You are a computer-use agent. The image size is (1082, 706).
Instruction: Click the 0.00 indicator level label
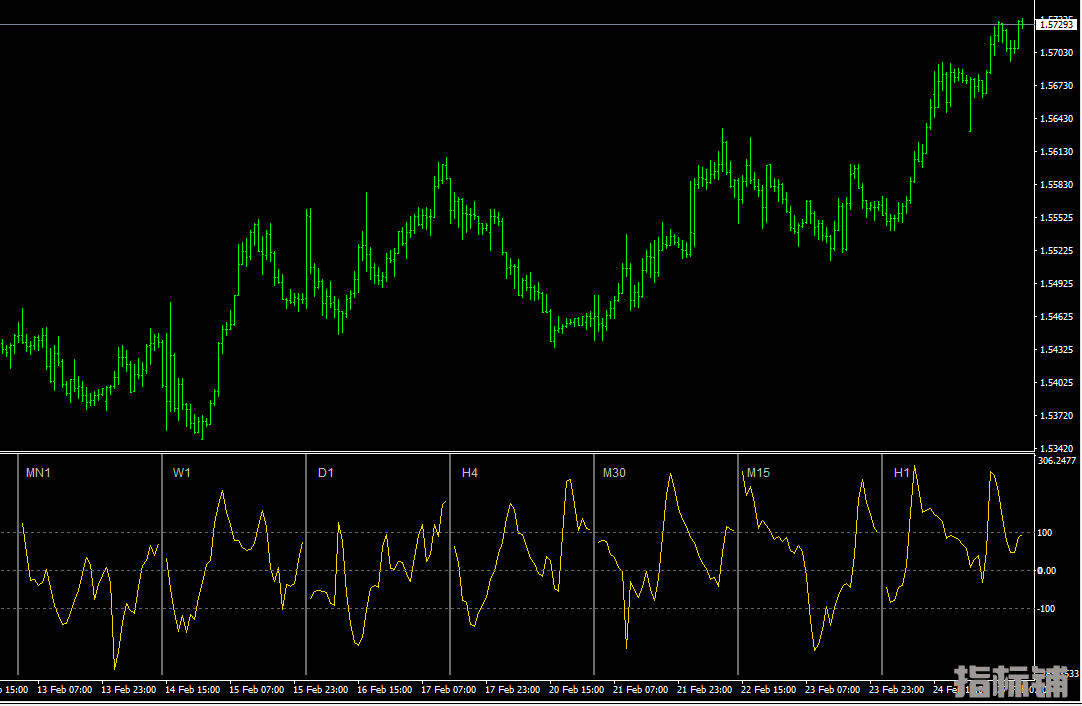coord(1046,571)
